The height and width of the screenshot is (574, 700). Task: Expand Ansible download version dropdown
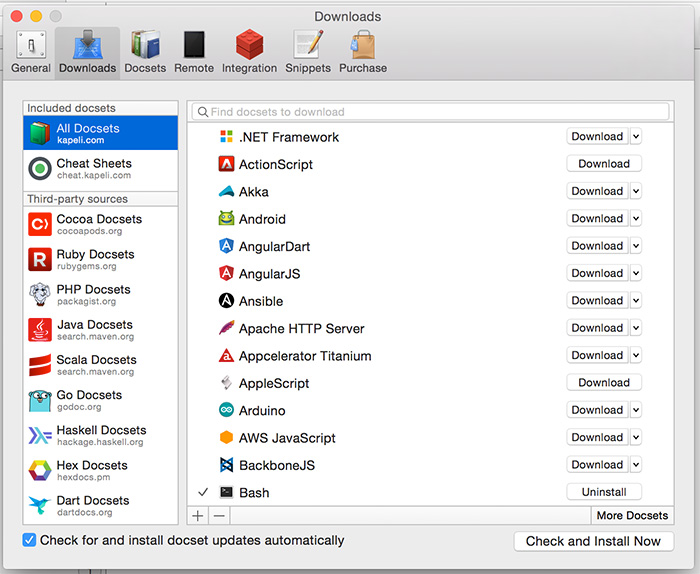(636, 300)
